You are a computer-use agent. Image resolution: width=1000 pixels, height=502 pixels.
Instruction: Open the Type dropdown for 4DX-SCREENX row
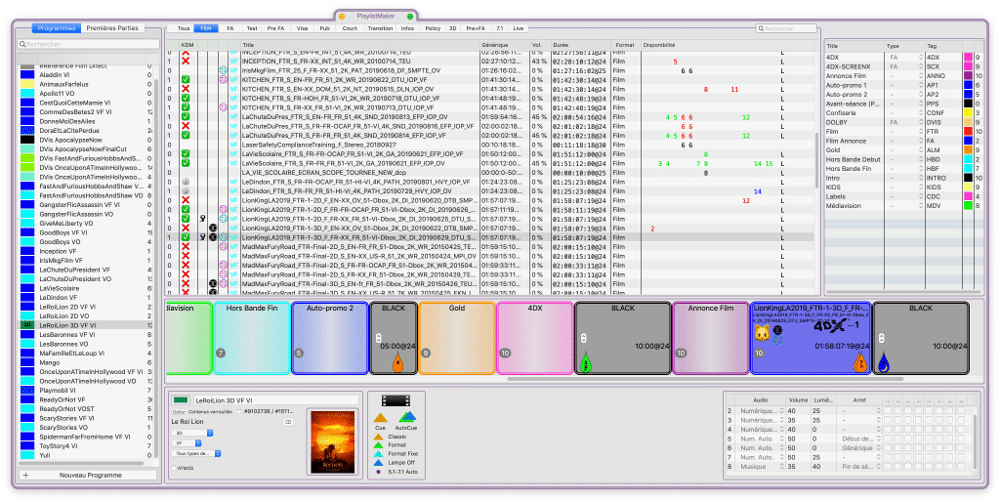click(x=904, y=66)
